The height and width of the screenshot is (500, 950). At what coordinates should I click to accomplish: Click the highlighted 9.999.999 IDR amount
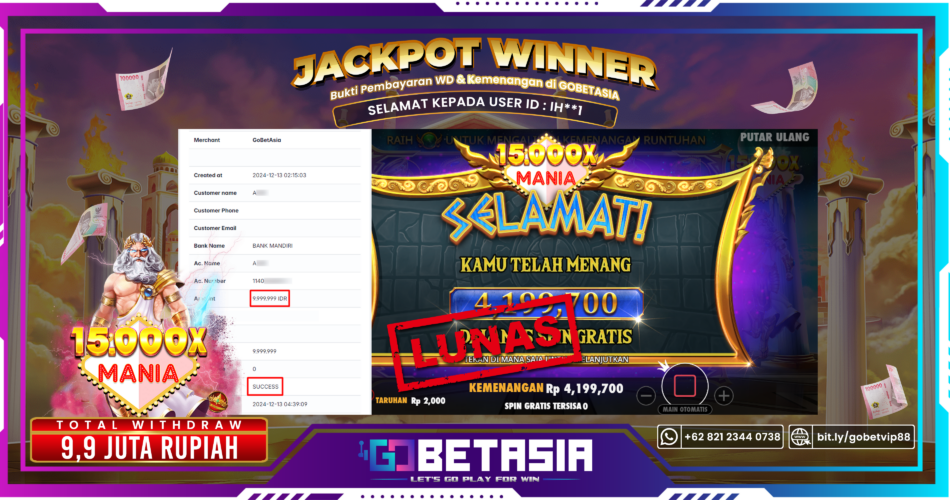(270, 299)
